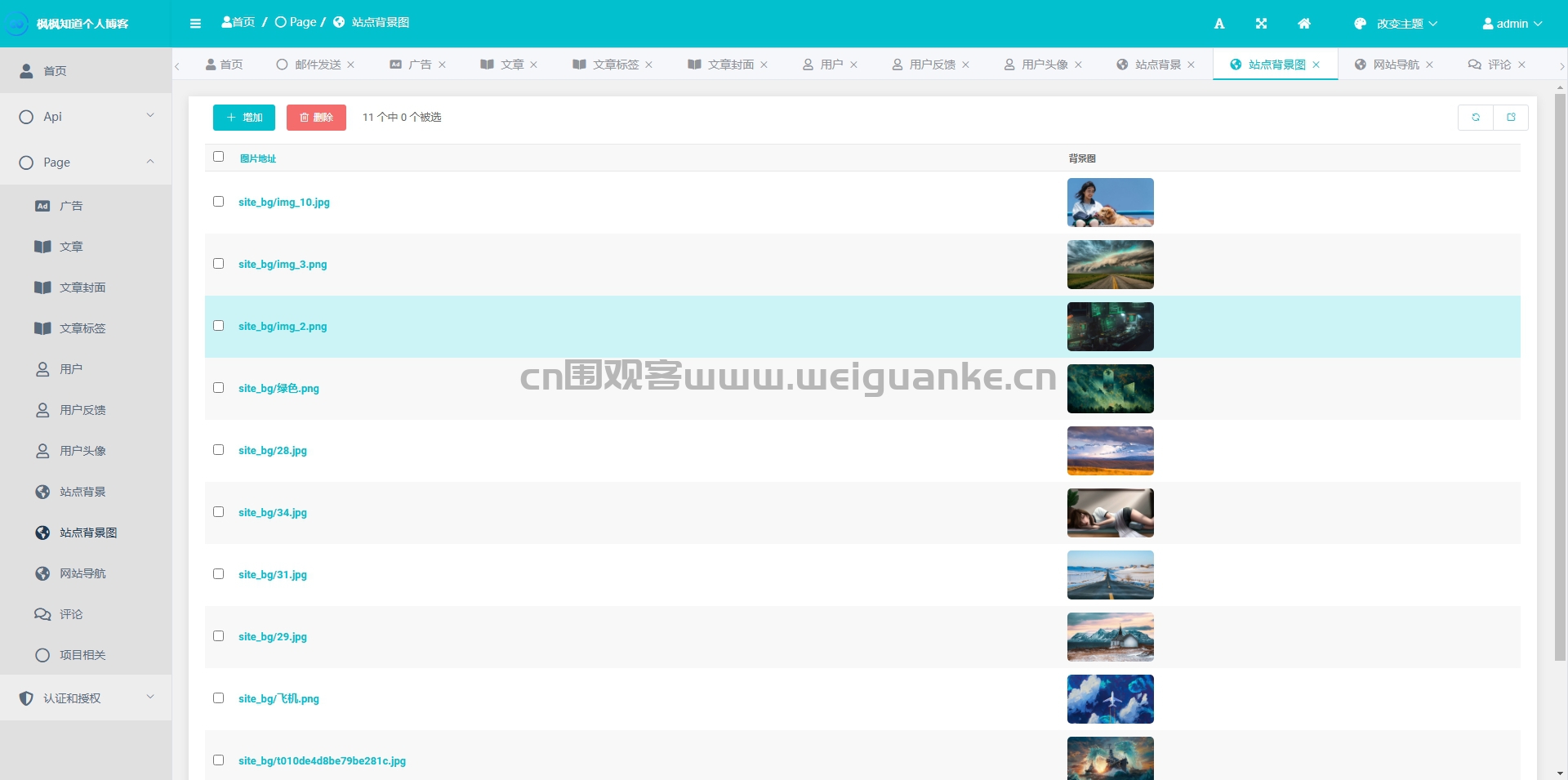
Task: Click the palette icon beside 改变主题
Action: 1360,24
